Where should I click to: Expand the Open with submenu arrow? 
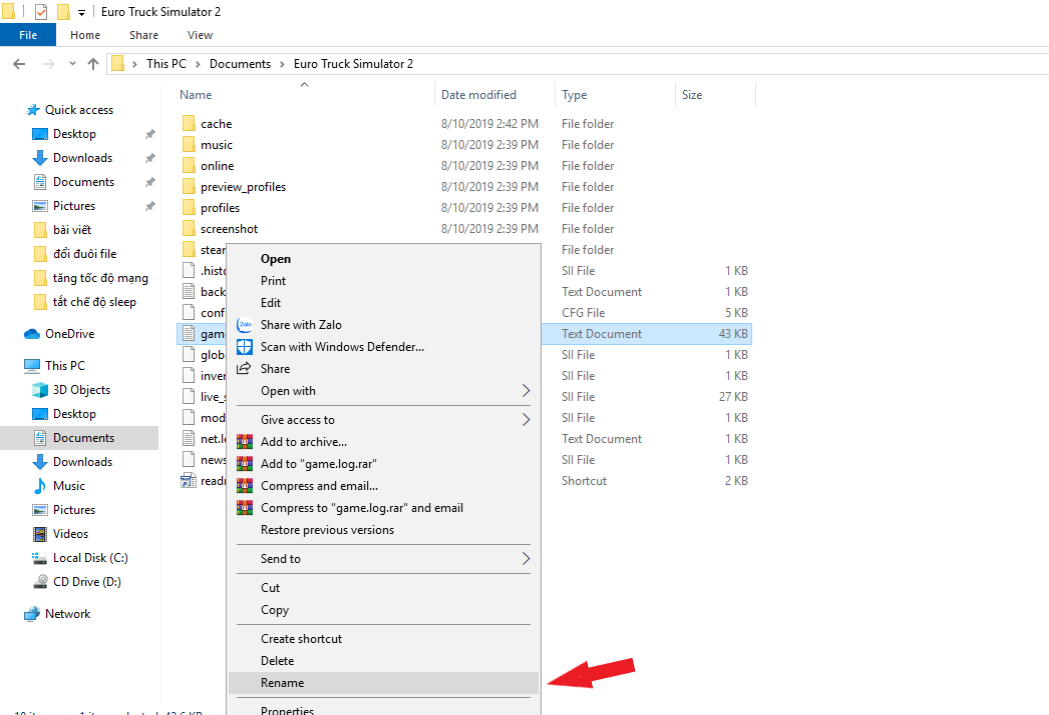[526, 391]
